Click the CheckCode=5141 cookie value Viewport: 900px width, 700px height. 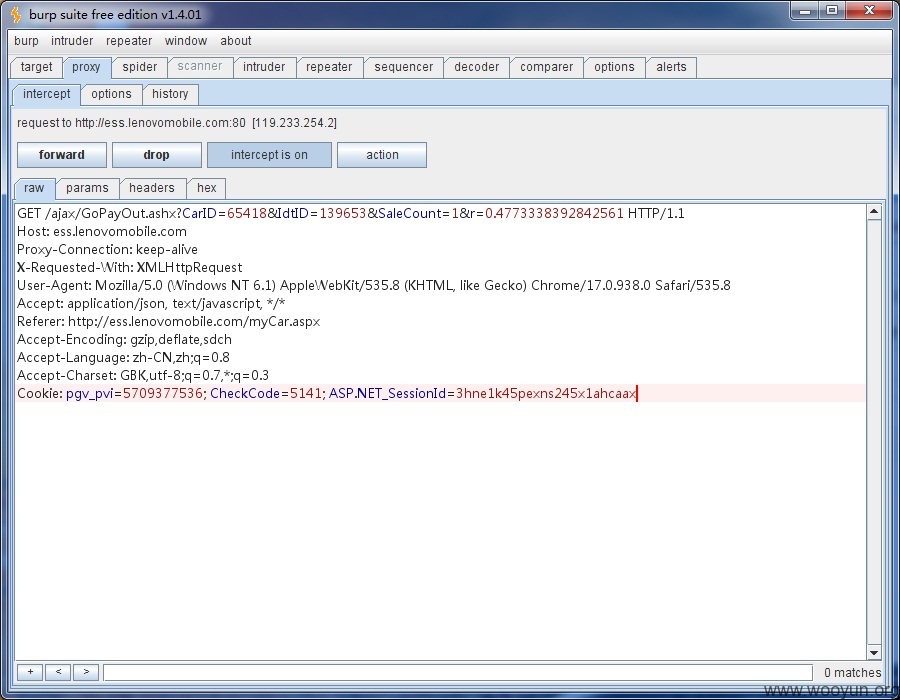[x=266, y=394]
